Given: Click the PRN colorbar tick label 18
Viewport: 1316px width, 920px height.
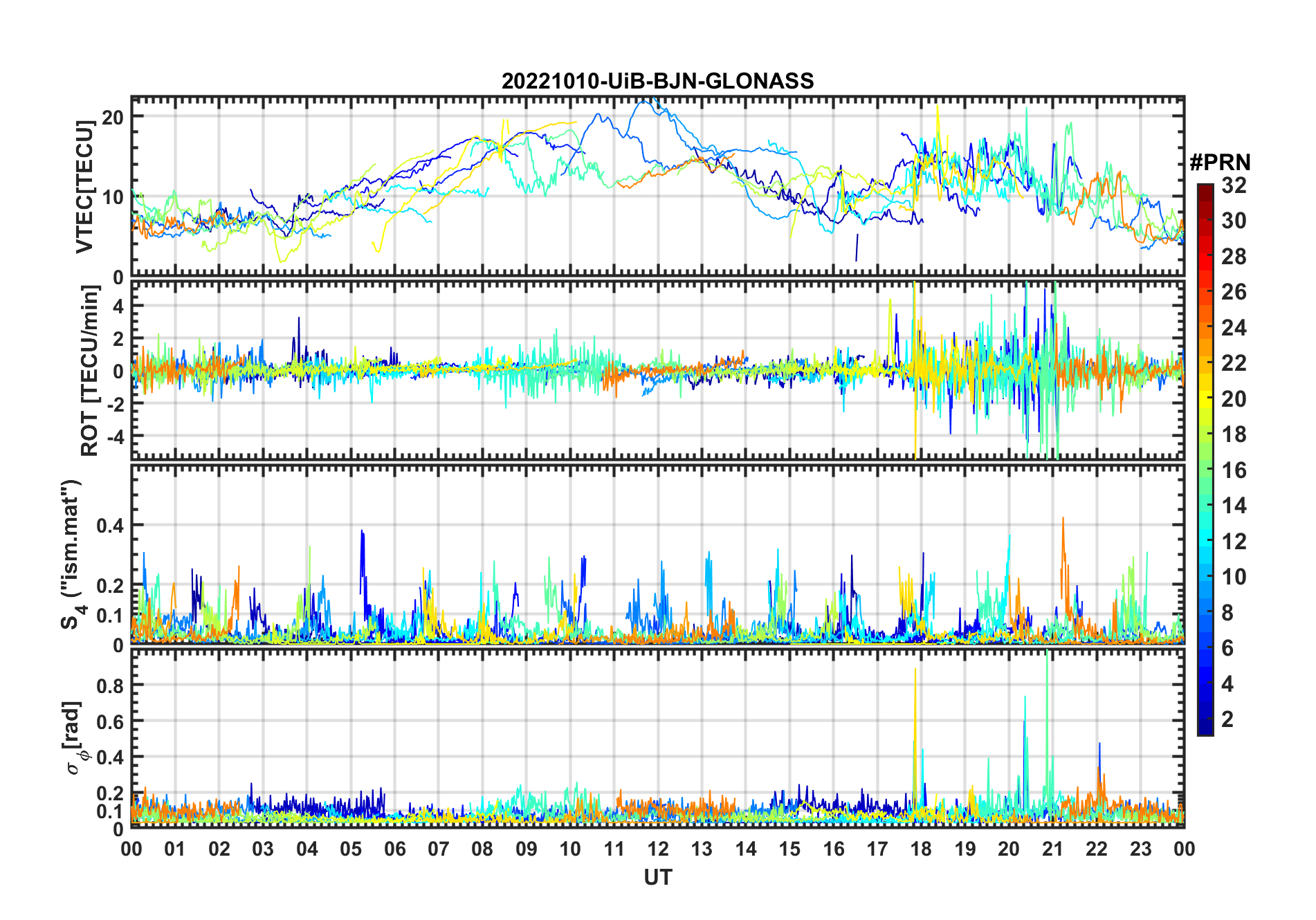Looking at the screenshot, I should point(1234,434).
